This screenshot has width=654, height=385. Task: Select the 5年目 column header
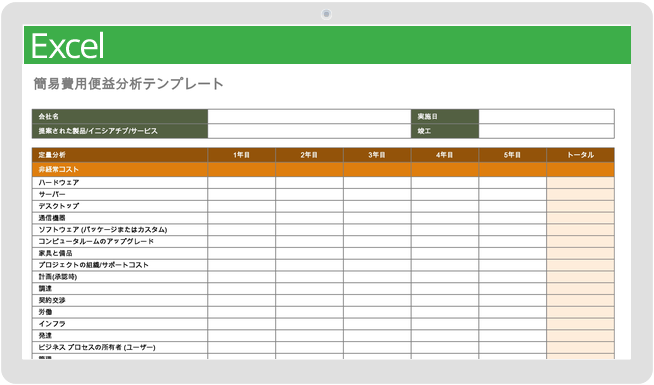click(513, 155)
